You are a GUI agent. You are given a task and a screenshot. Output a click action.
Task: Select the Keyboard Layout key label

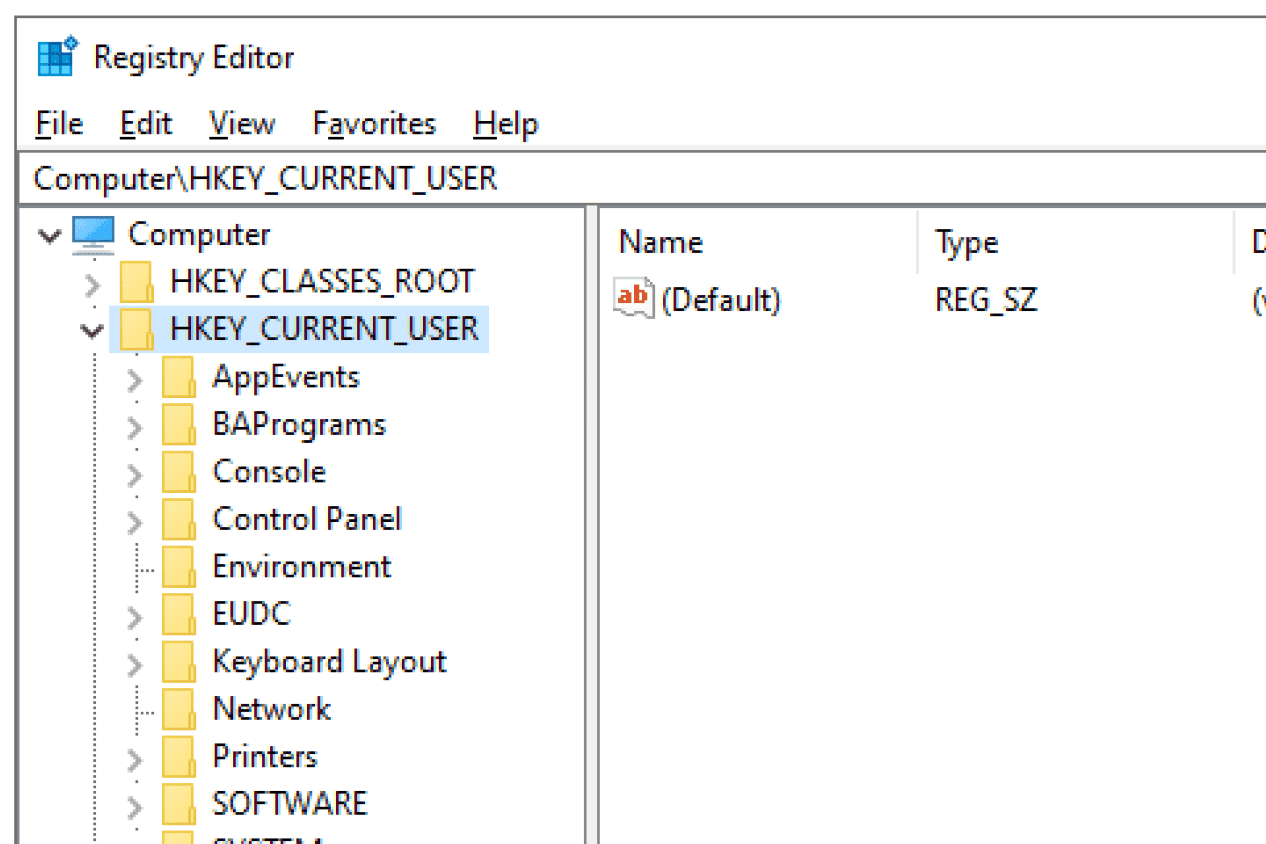[x=329, y=662]
